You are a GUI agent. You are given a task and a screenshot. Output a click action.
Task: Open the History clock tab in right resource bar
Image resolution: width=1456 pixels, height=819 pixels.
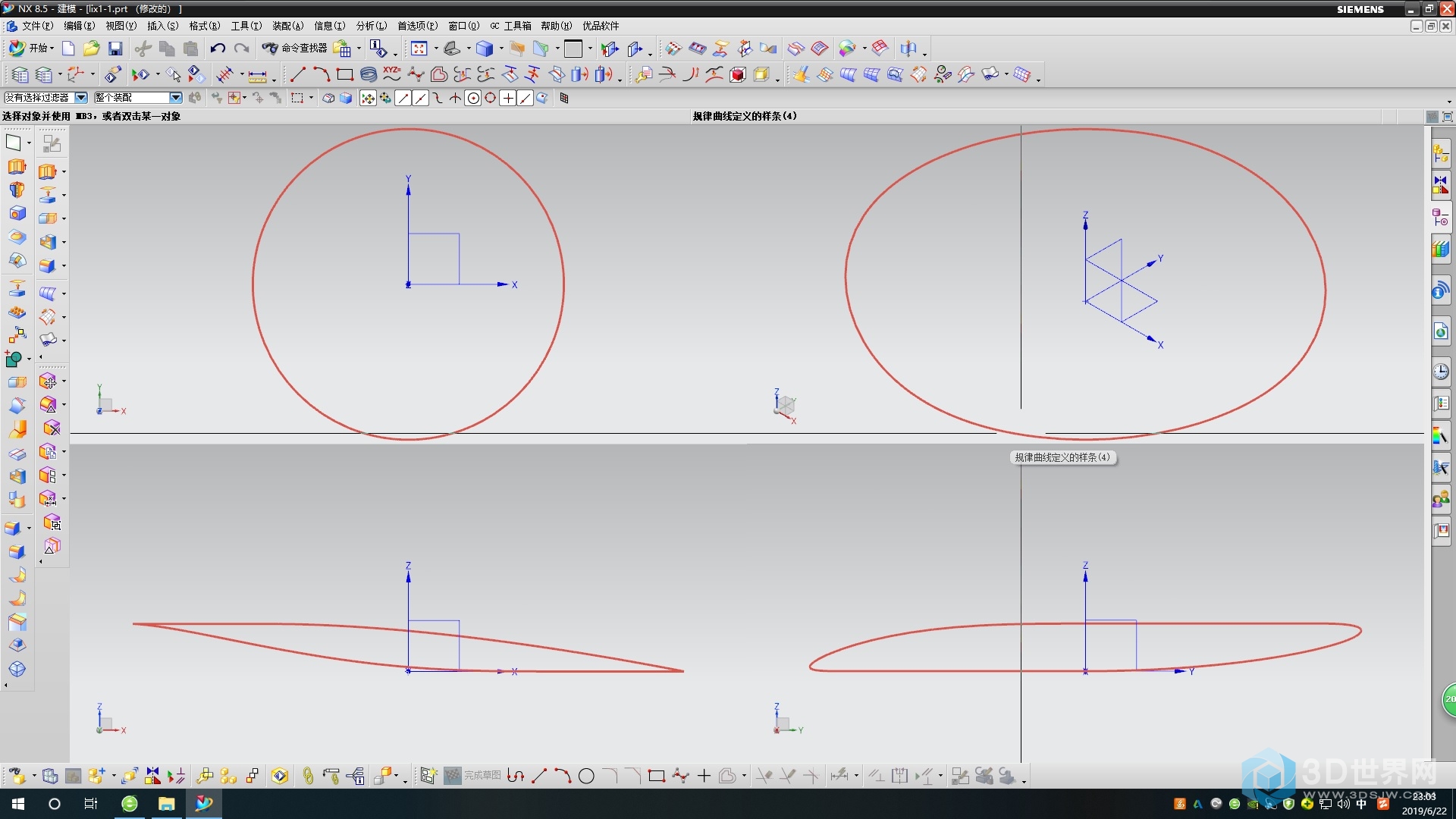tap(1441, 372)
